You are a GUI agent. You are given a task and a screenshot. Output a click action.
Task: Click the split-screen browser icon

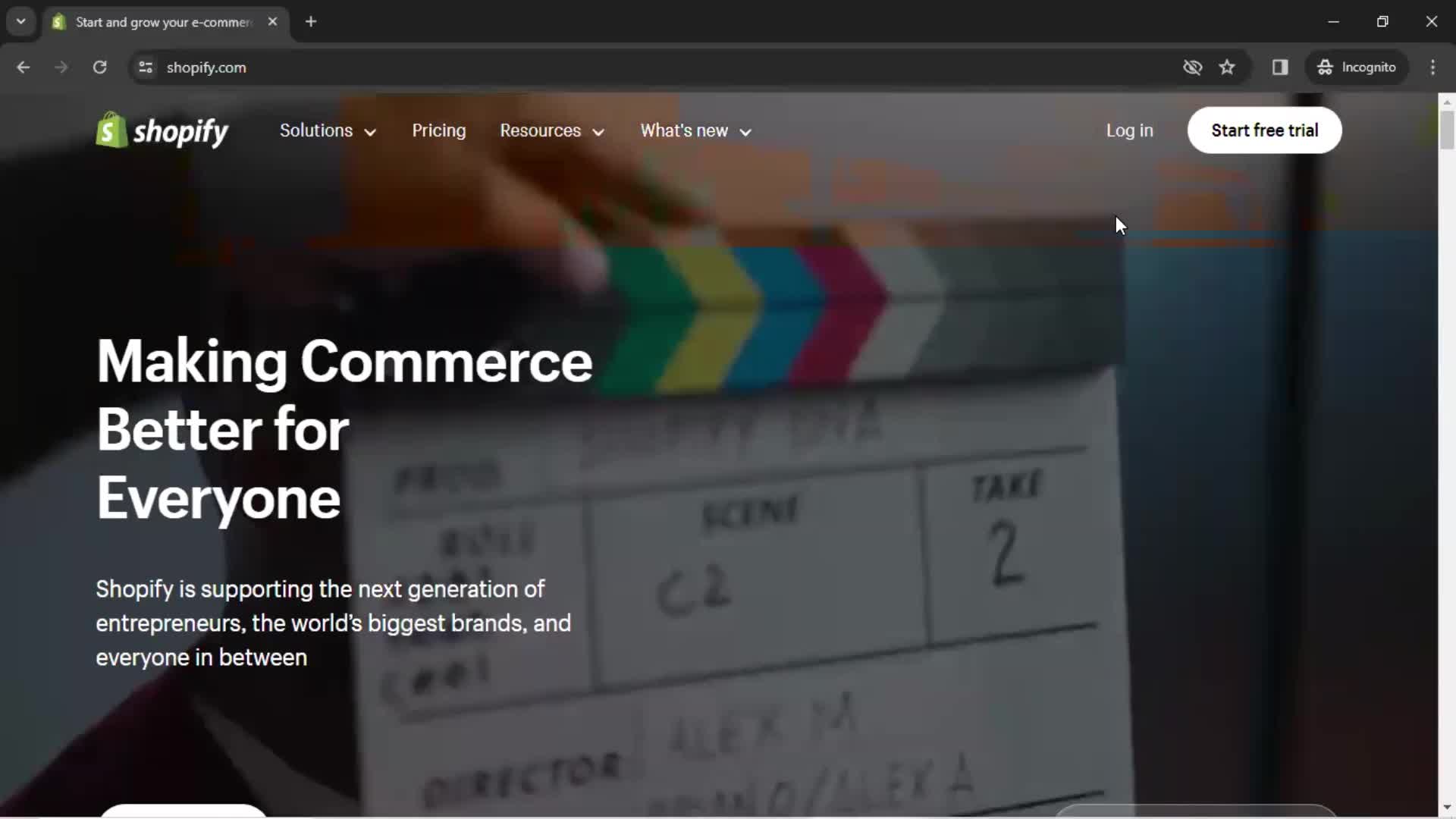pyautogui.click(x=1280, y=67)
